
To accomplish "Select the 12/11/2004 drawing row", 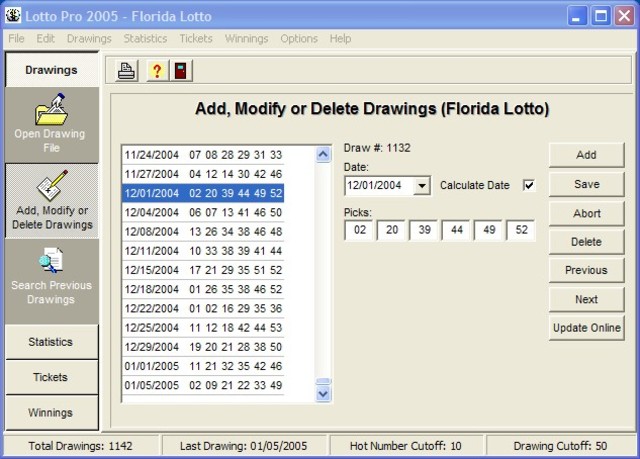I will coord(203,251).
